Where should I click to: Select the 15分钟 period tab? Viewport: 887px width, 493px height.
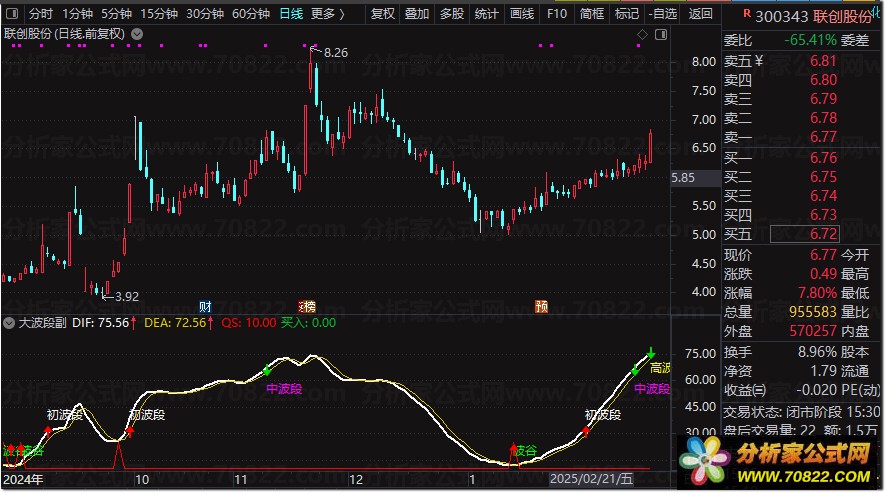click(159, 14)
